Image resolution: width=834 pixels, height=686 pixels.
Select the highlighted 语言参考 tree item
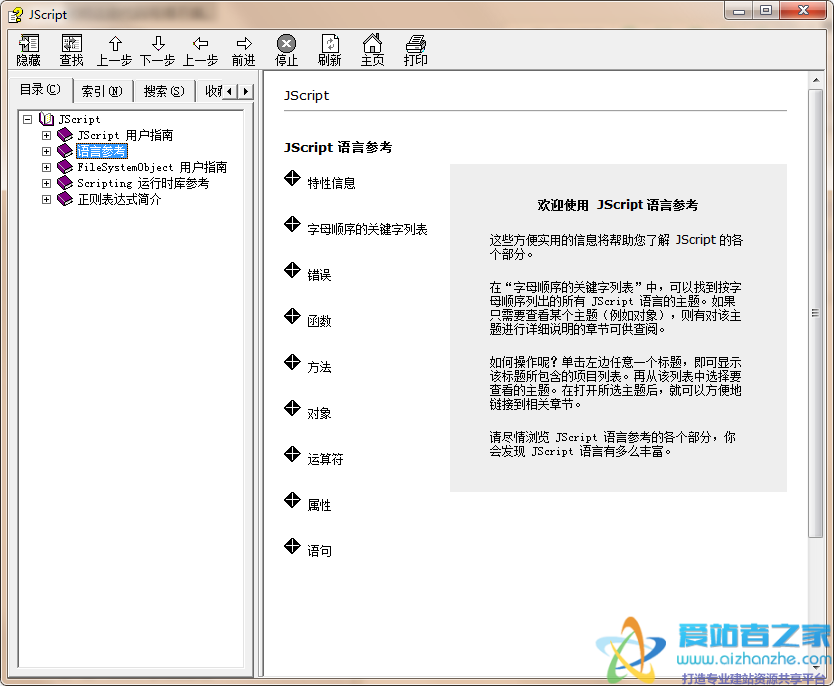coord(102,152)
